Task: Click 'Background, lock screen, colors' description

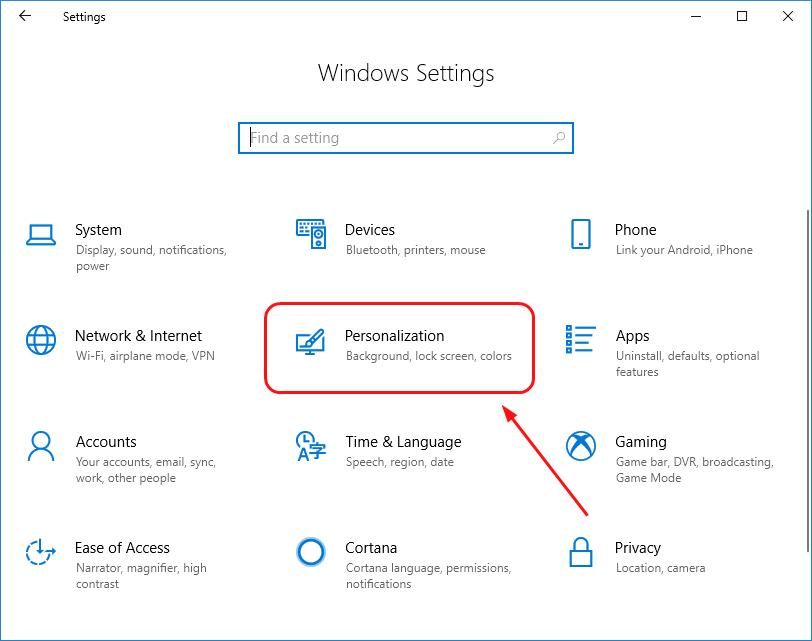Action: [428, 356]
